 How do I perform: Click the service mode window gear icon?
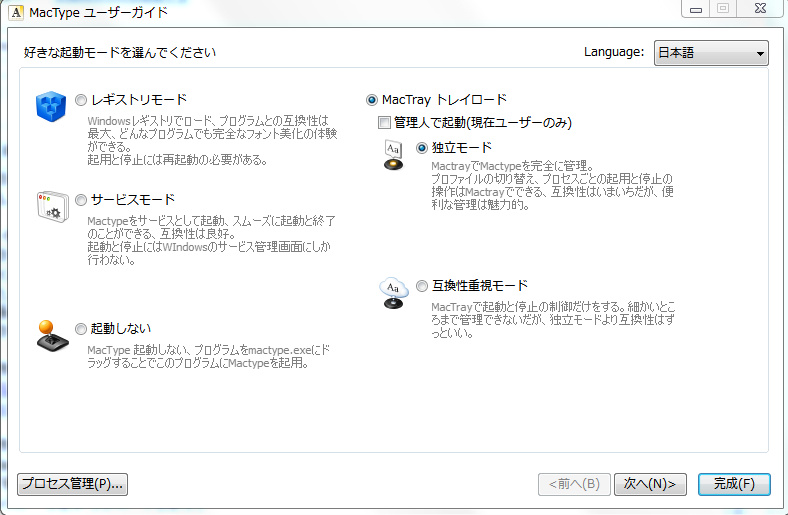pyautogui.click(x=53, y=207)
